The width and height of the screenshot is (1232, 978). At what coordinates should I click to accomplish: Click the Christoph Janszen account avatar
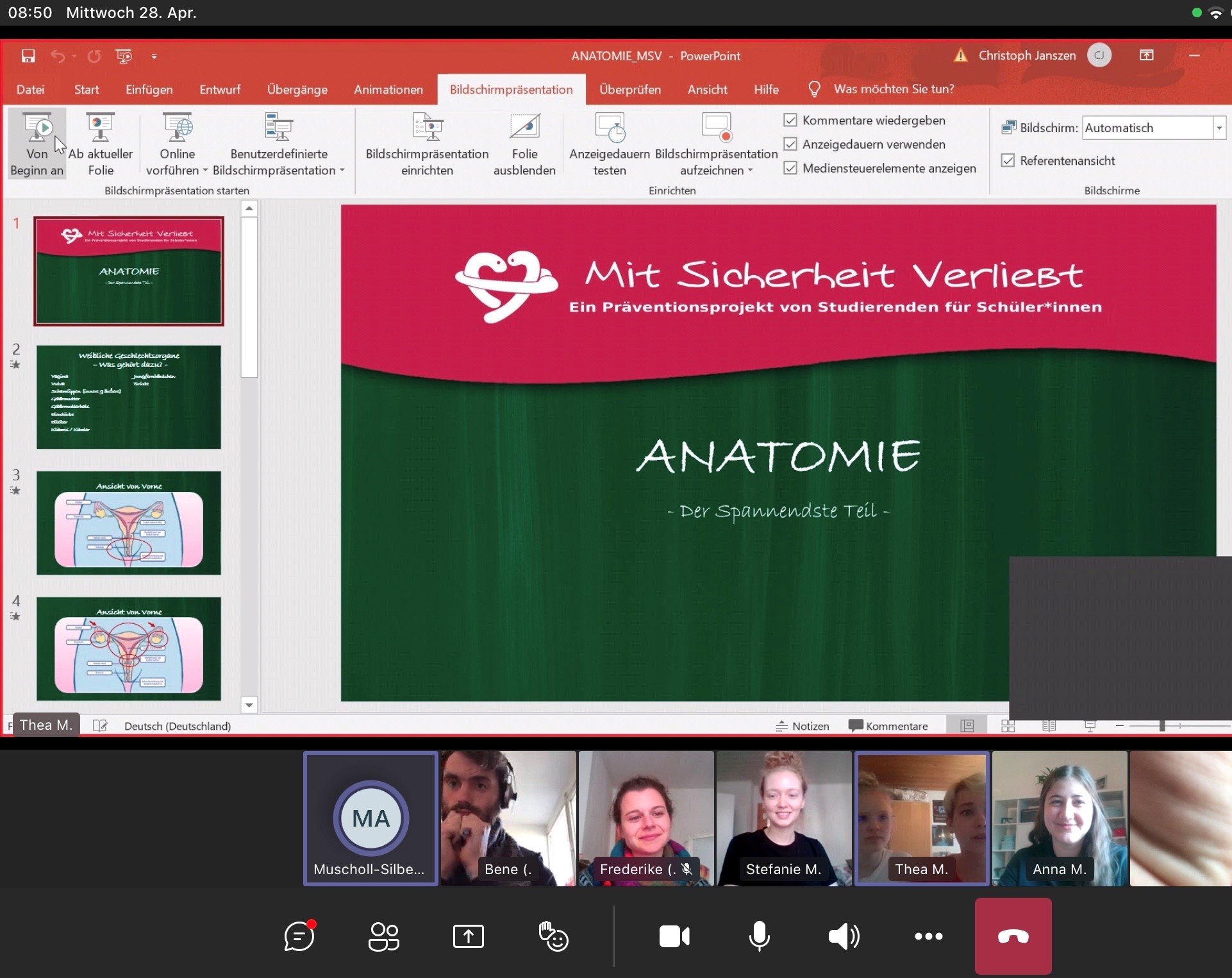pos(1099,56)
